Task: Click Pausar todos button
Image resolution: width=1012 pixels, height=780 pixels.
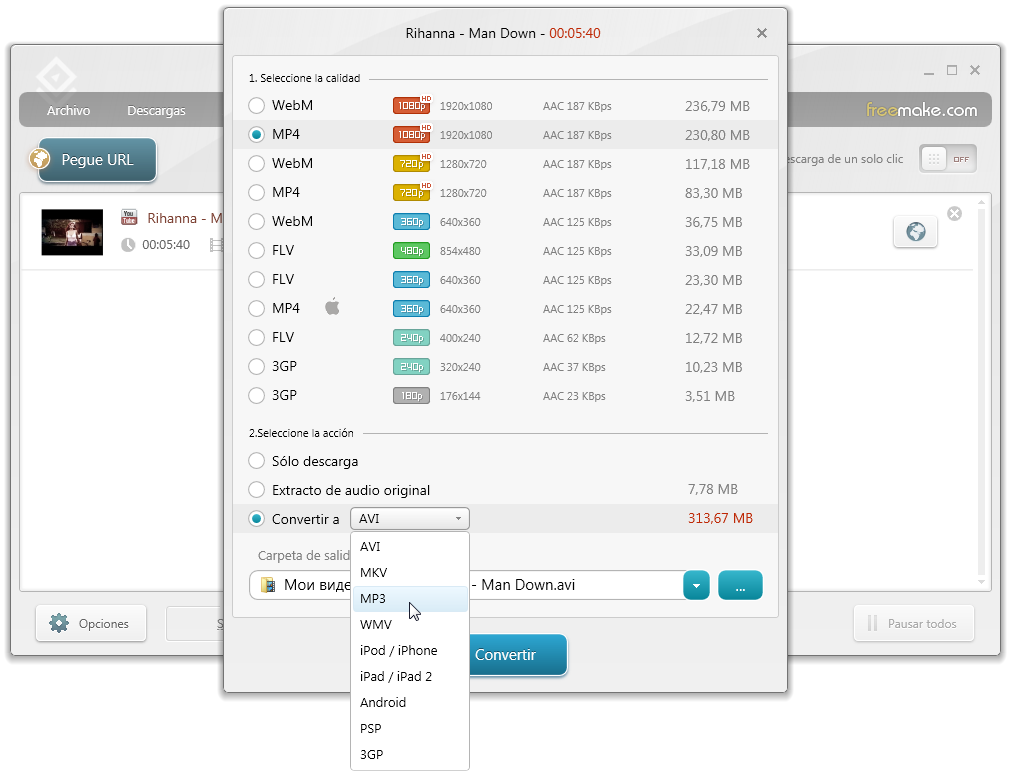Action: [x=913, y=623]
